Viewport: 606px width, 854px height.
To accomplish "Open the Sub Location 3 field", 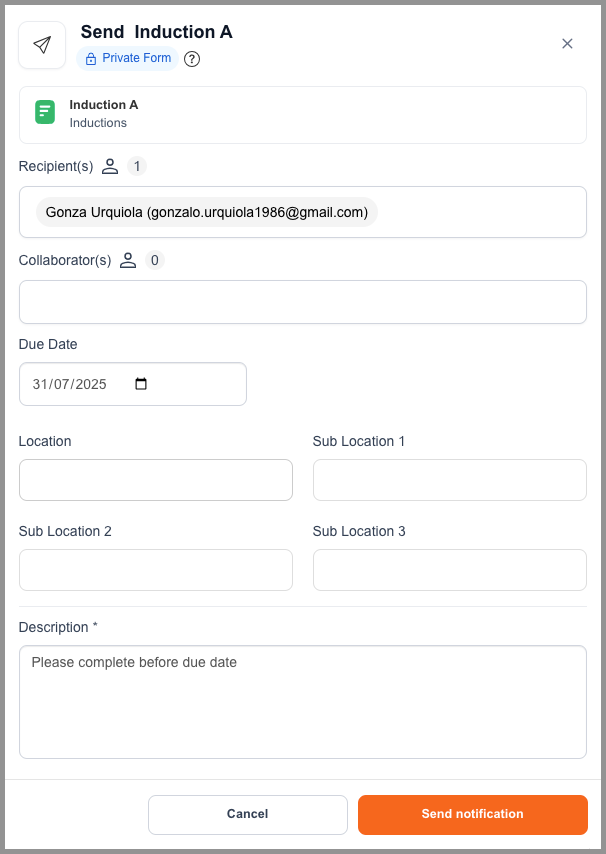I will click(450, 570).
